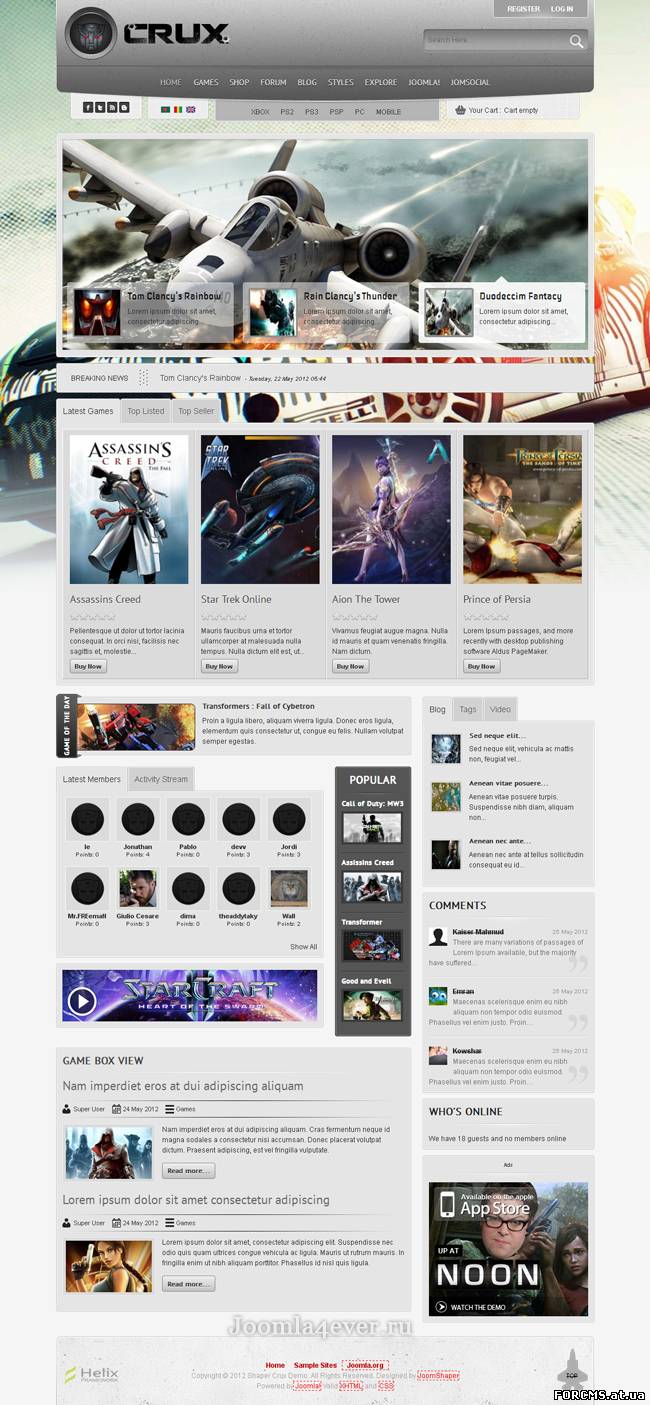This screenshot has height=1405, width=650.
Task: Click the Call of Duty MW3 thumbnail
Action: [372, 828]
